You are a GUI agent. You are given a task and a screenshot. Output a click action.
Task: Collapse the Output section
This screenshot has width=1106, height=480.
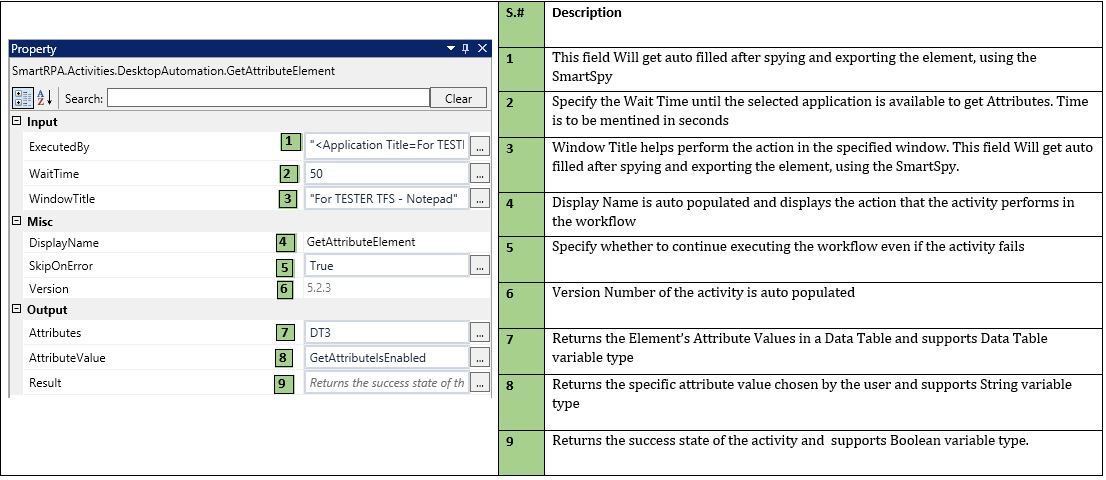coord(16,310)
